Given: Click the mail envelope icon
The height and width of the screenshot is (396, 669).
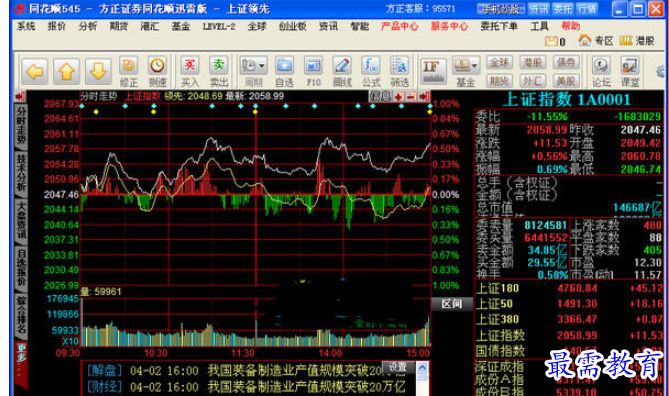Looking at the screenshot, I should 551,41.
